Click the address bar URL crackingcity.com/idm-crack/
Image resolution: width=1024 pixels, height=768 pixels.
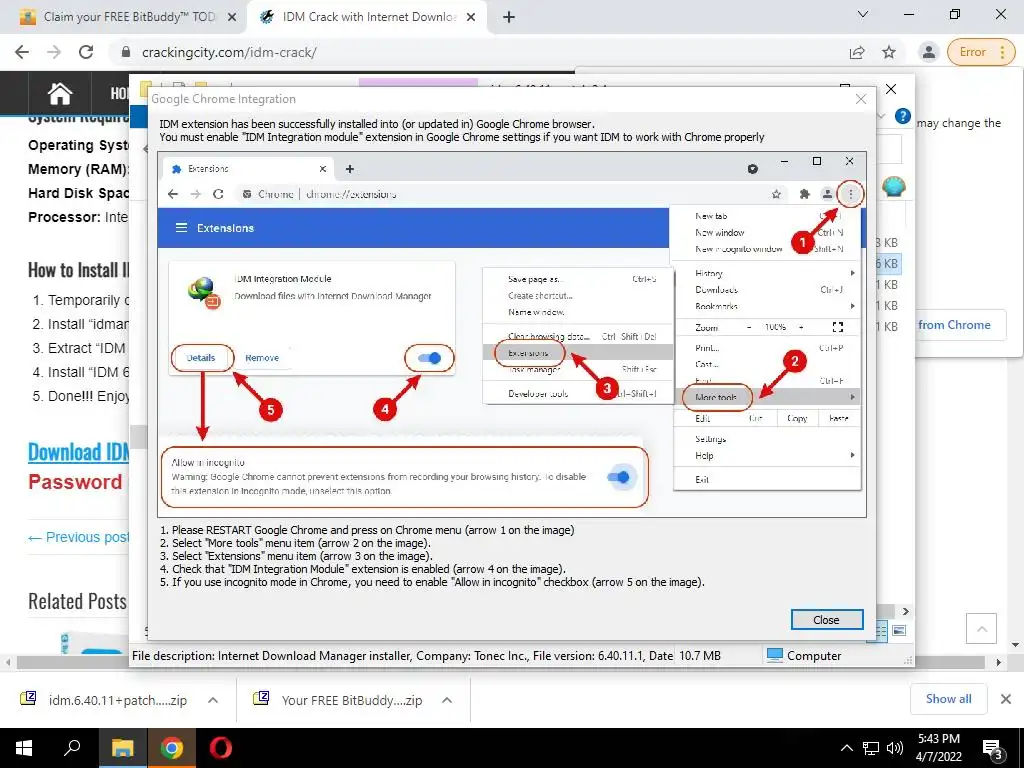click(x=229, y=52)
